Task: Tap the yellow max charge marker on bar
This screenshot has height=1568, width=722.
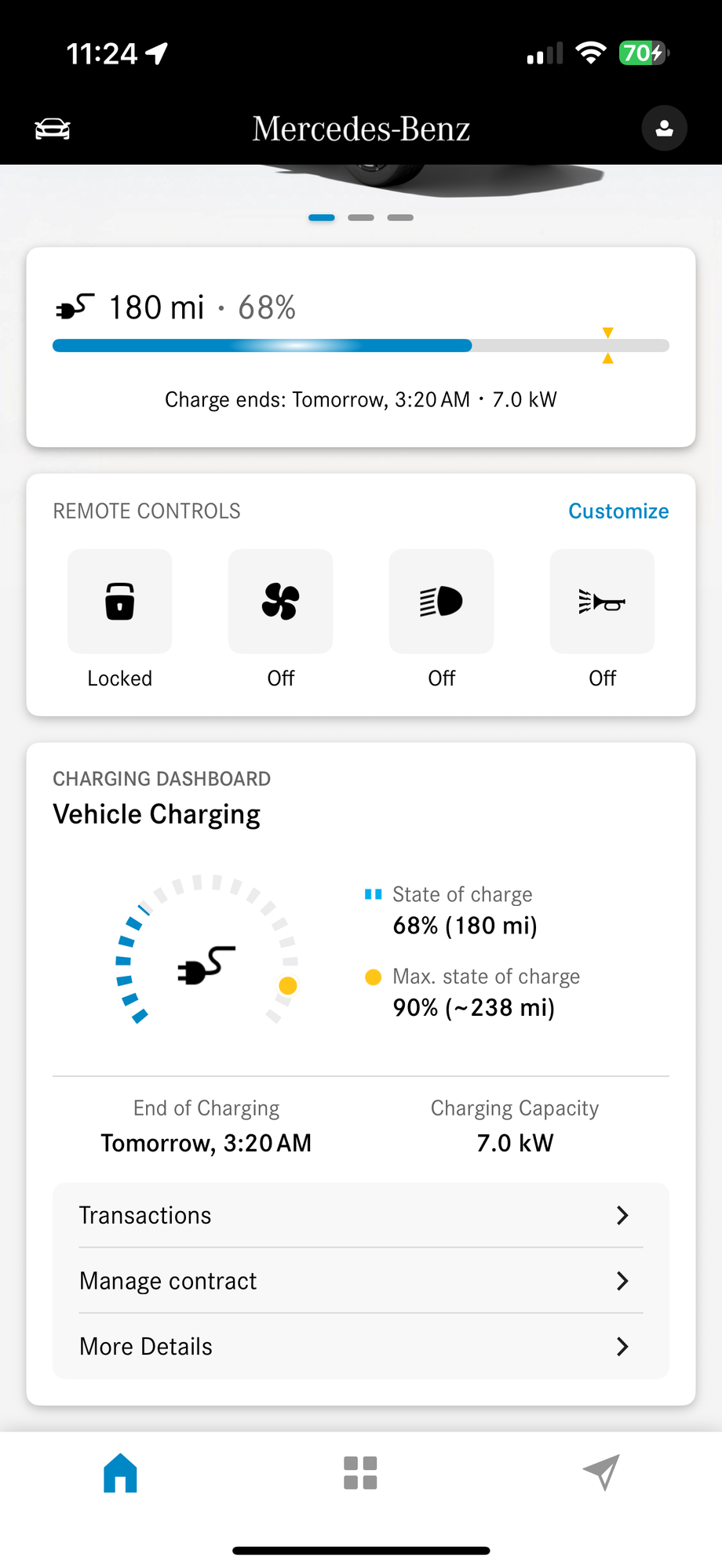Action: (607, 346)
